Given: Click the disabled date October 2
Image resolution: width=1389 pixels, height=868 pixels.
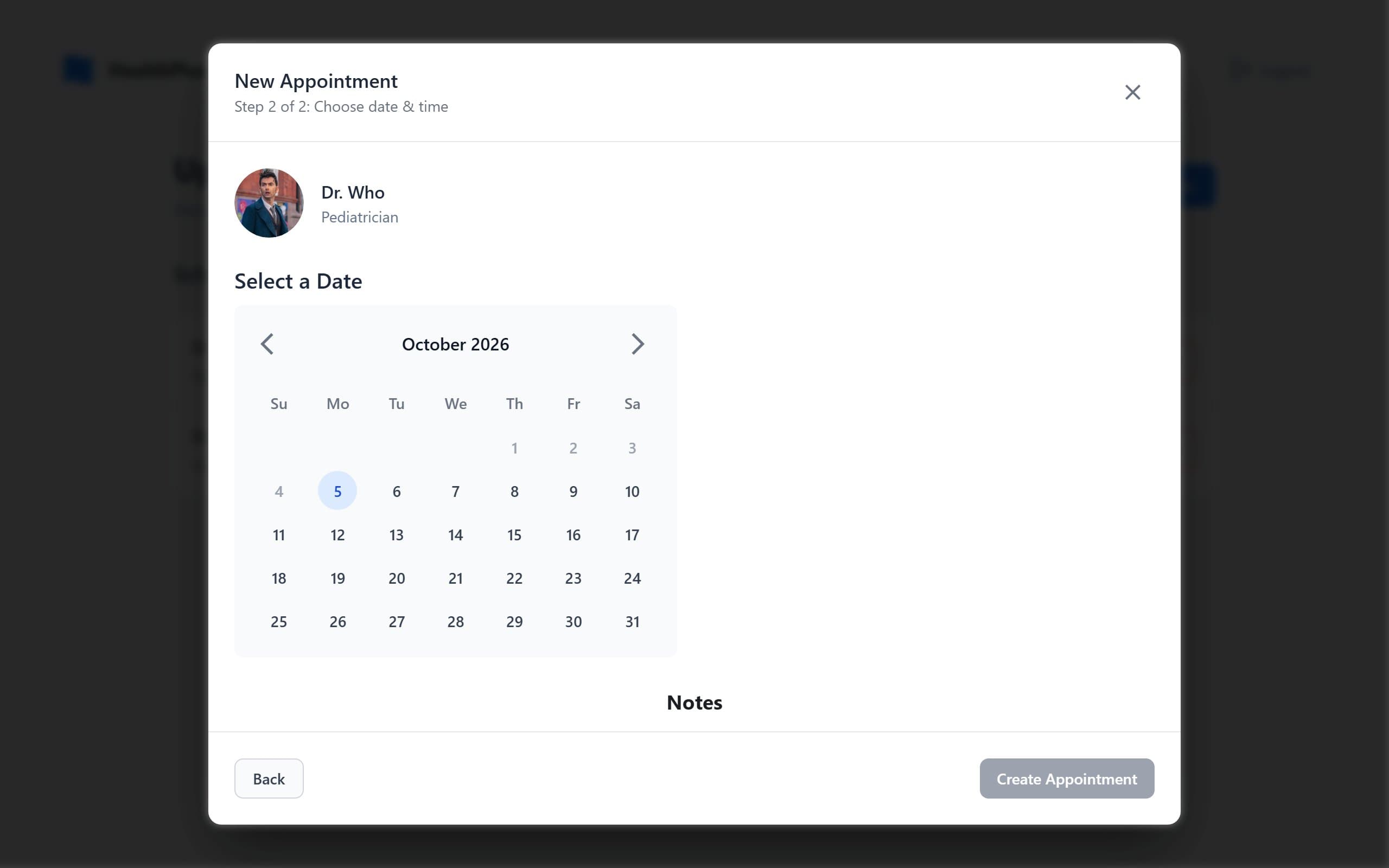Looking at the screenshot, I should pyautogui.click(x=574, y=448).
